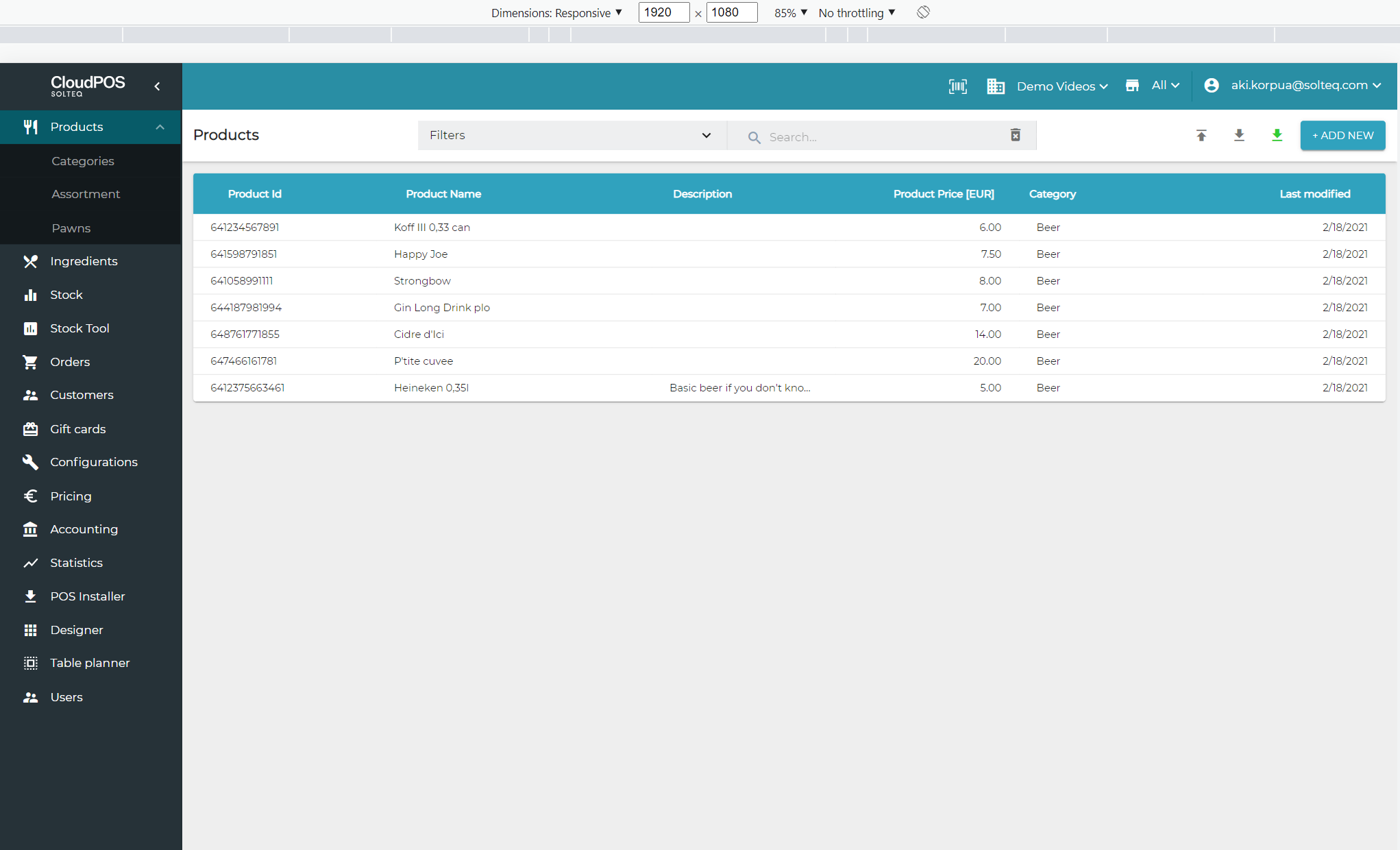
Task: Click the trash icon in search bar
Action: pyautogui.click(x=1016, y=136)
